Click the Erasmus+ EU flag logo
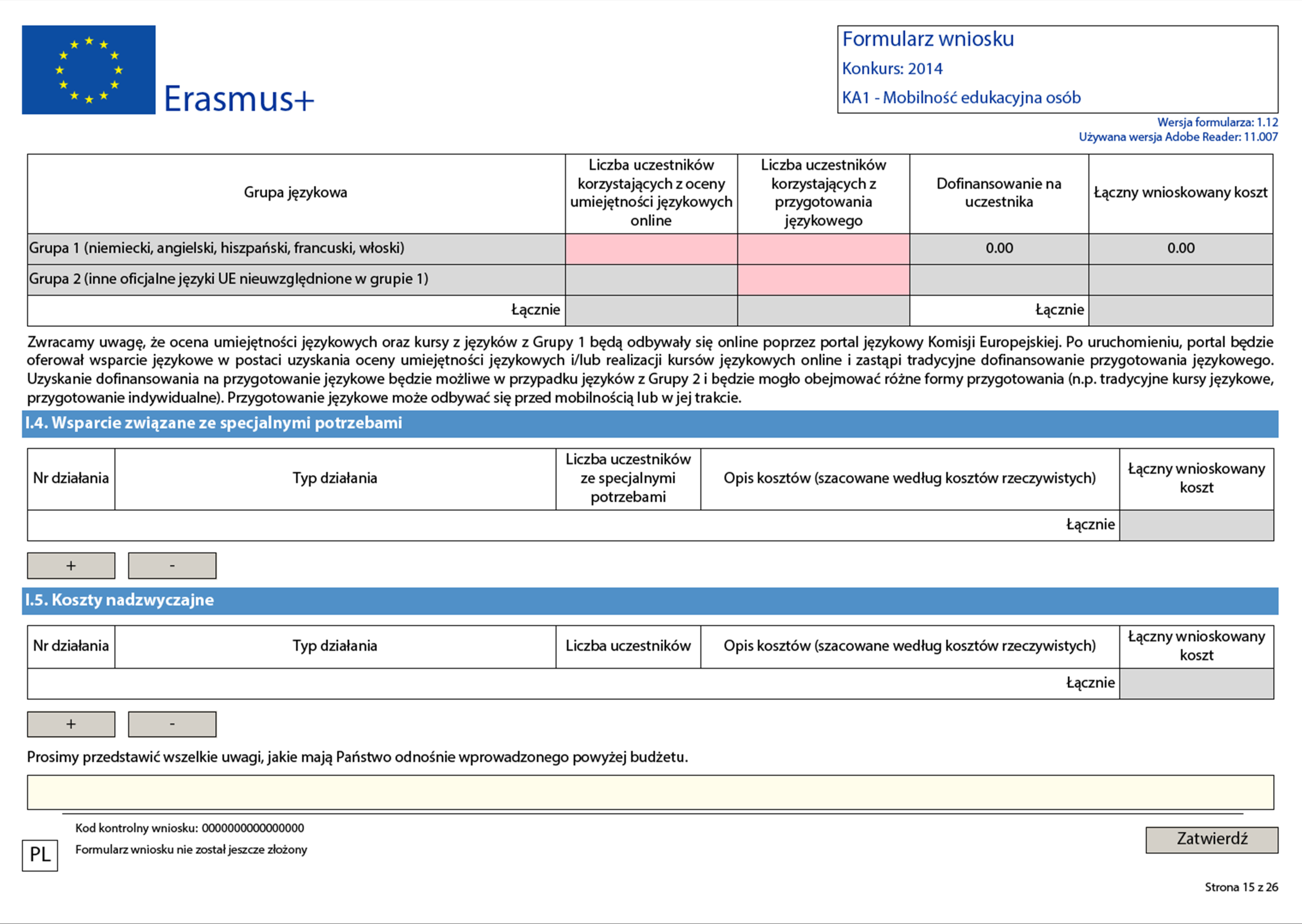Screen dimensions: 1302x924 [89, 69]
